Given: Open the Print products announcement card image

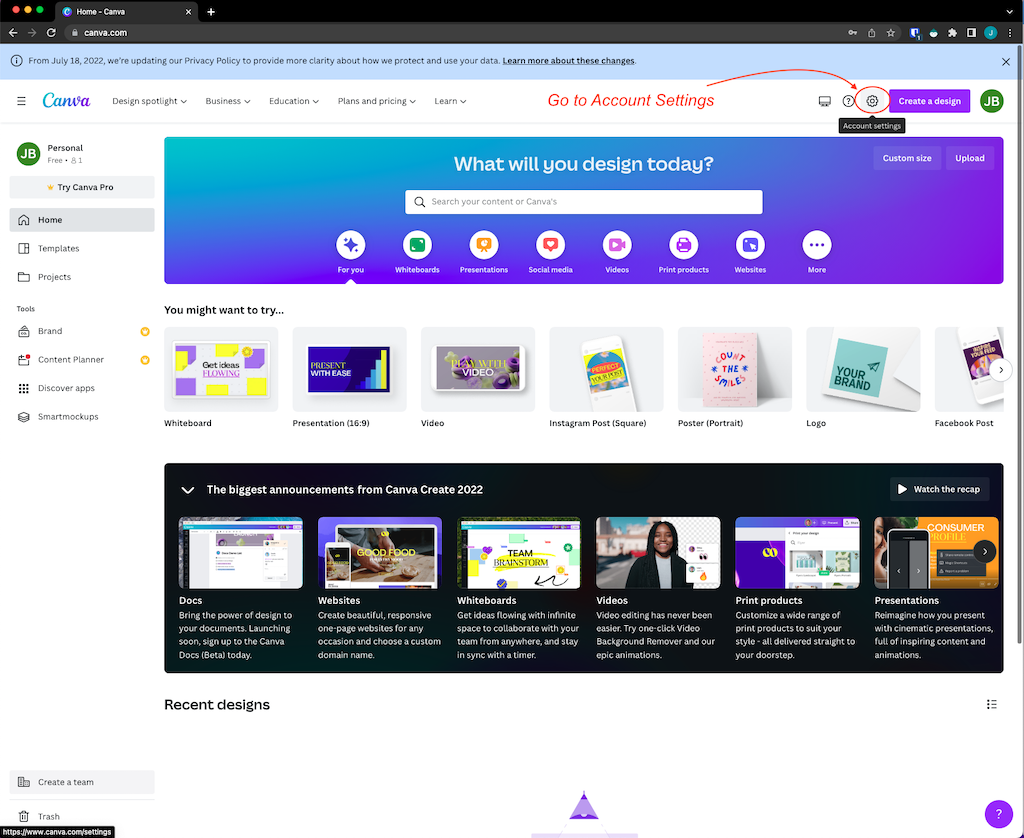Looking at the screenshot, I should click(x=797, y=553).
